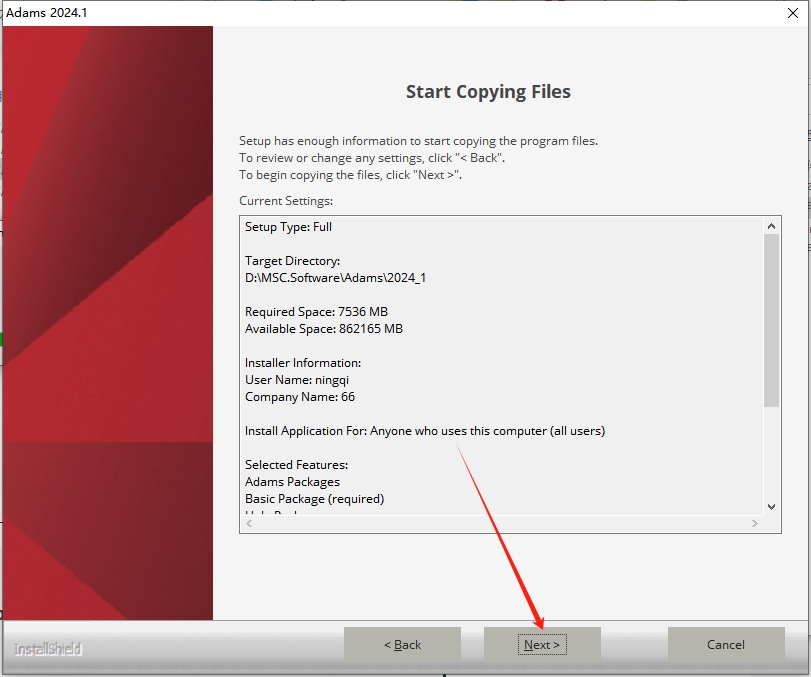811x677 pixels.
Task: Click the 'User Name: ningqi' line
Action: [x=299, y=380]
